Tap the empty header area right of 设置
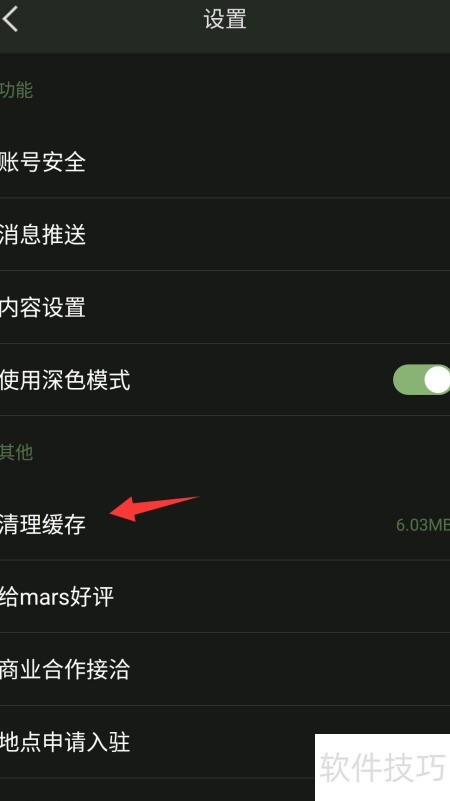The width and height of the screenshot is (450, 801). click(347, 19)
